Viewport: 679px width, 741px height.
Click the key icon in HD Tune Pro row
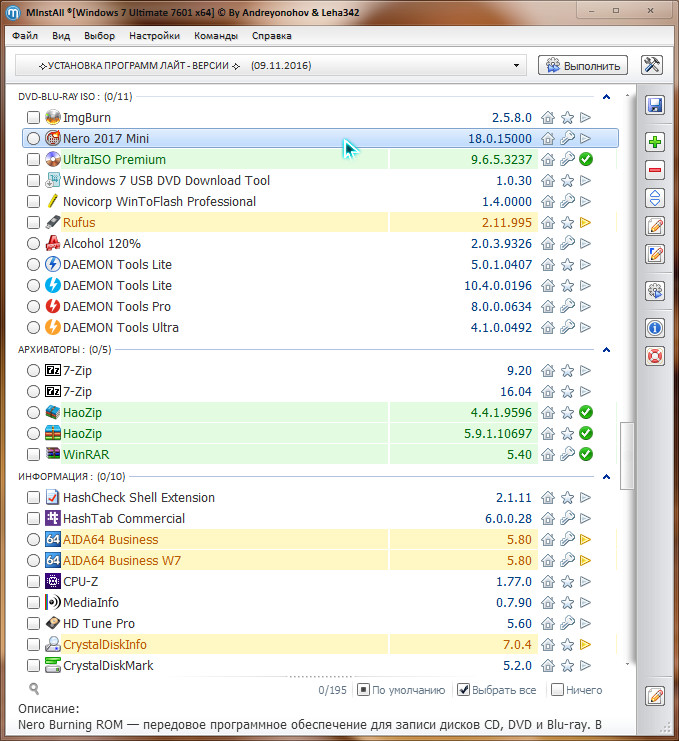click(567, 623)
